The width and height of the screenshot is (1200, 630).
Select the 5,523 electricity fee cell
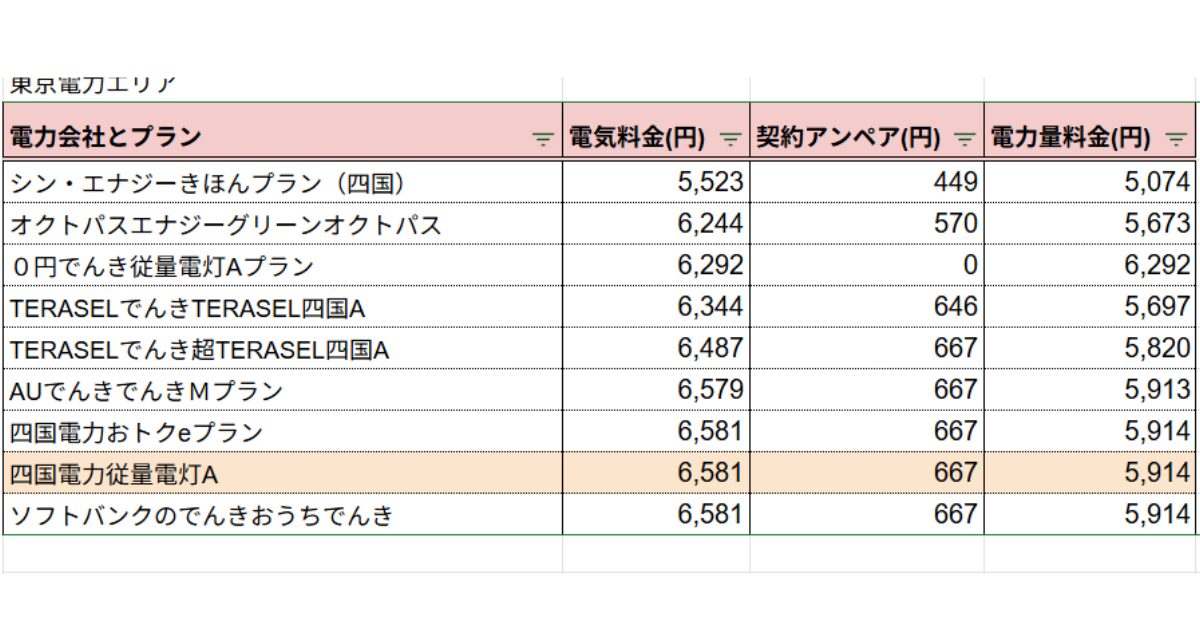656,182
